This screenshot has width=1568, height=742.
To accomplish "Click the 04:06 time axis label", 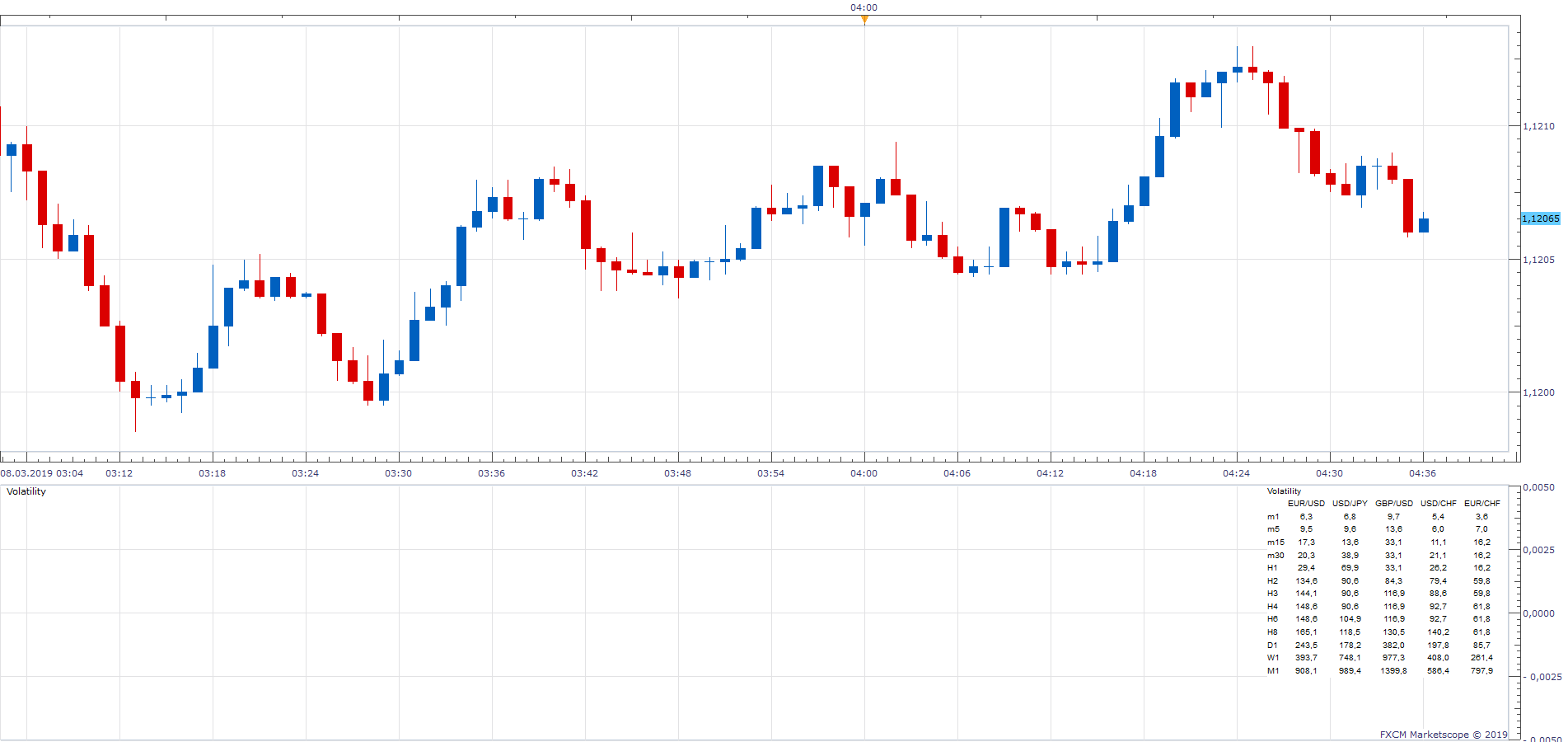I will 957,473.
